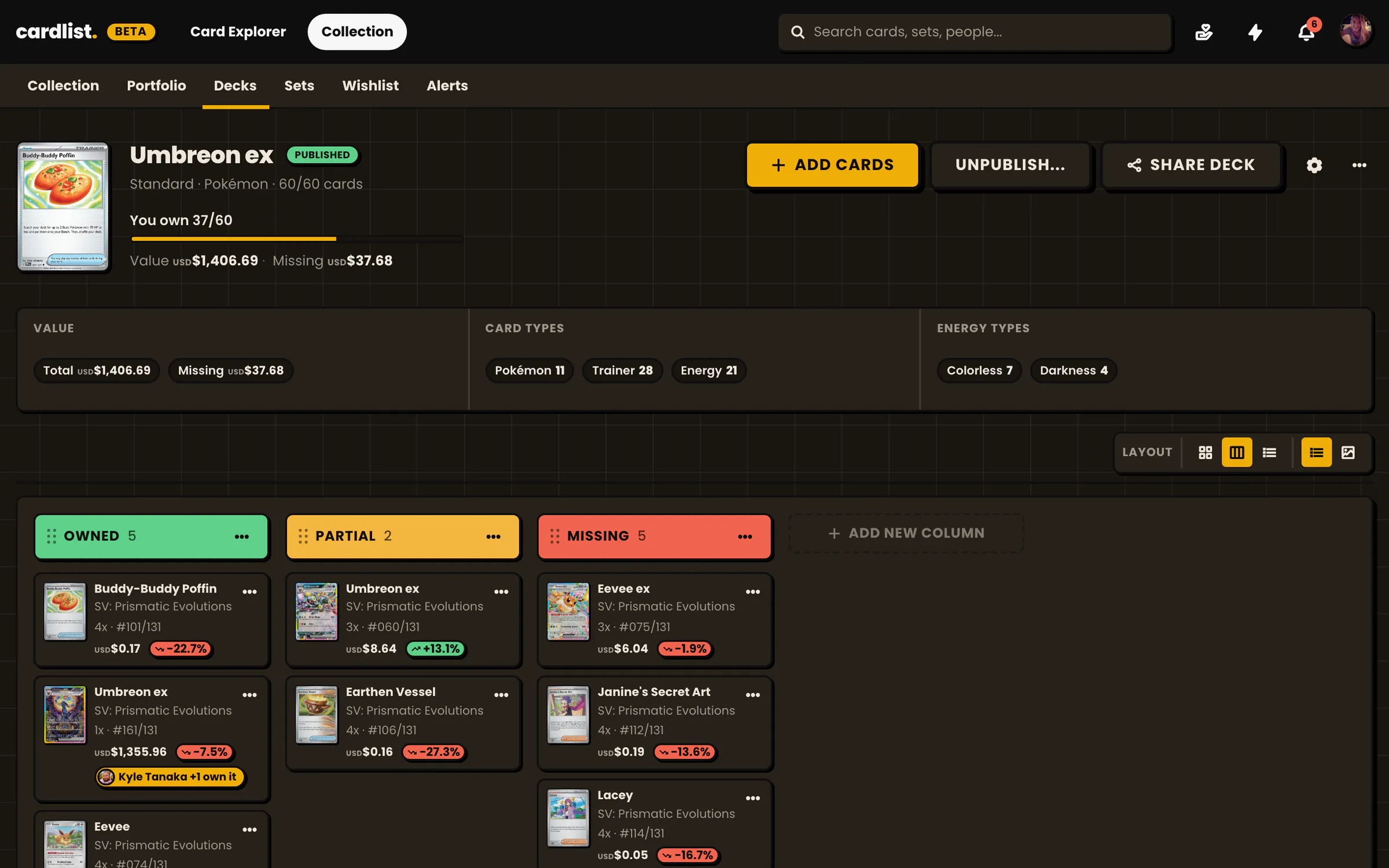1389x868 pixels.
Task: Click ADD NEW COLUMN
Action: click(x=906, y=533)
